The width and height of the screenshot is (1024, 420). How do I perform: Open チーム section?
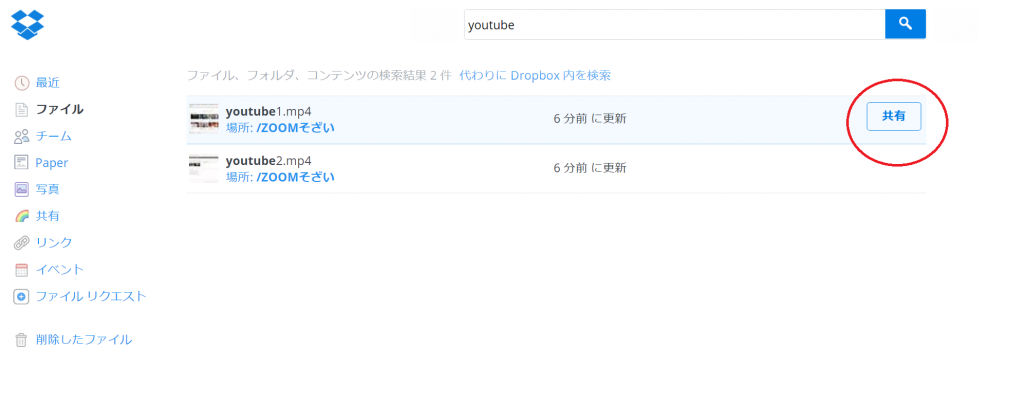(54, 137)
